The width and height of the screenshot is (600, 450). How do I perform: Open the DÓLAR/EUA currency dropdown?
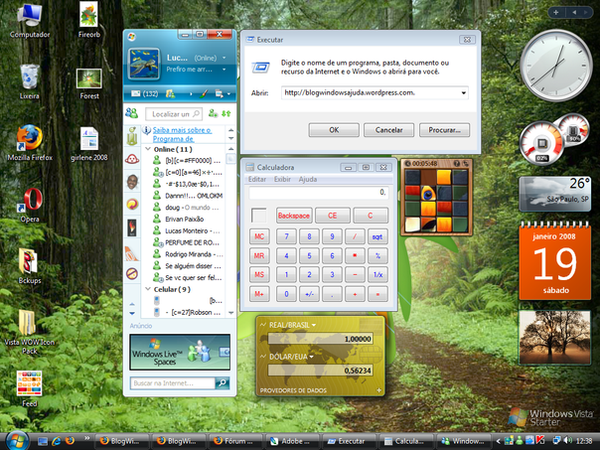(x=311, y=357)
